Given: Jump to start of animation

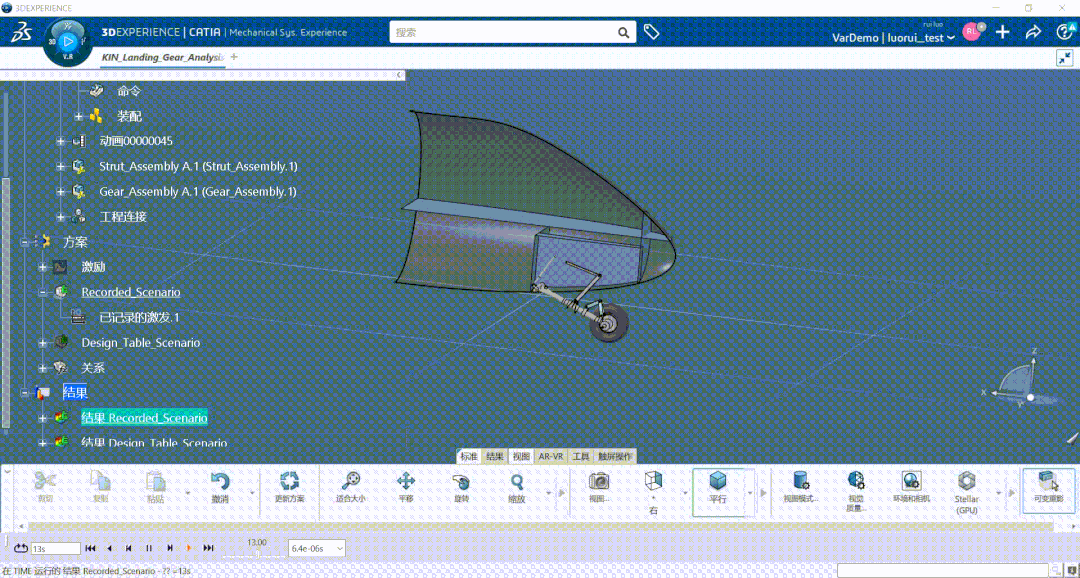Looking at the screenshot, I should pos(90,548).
